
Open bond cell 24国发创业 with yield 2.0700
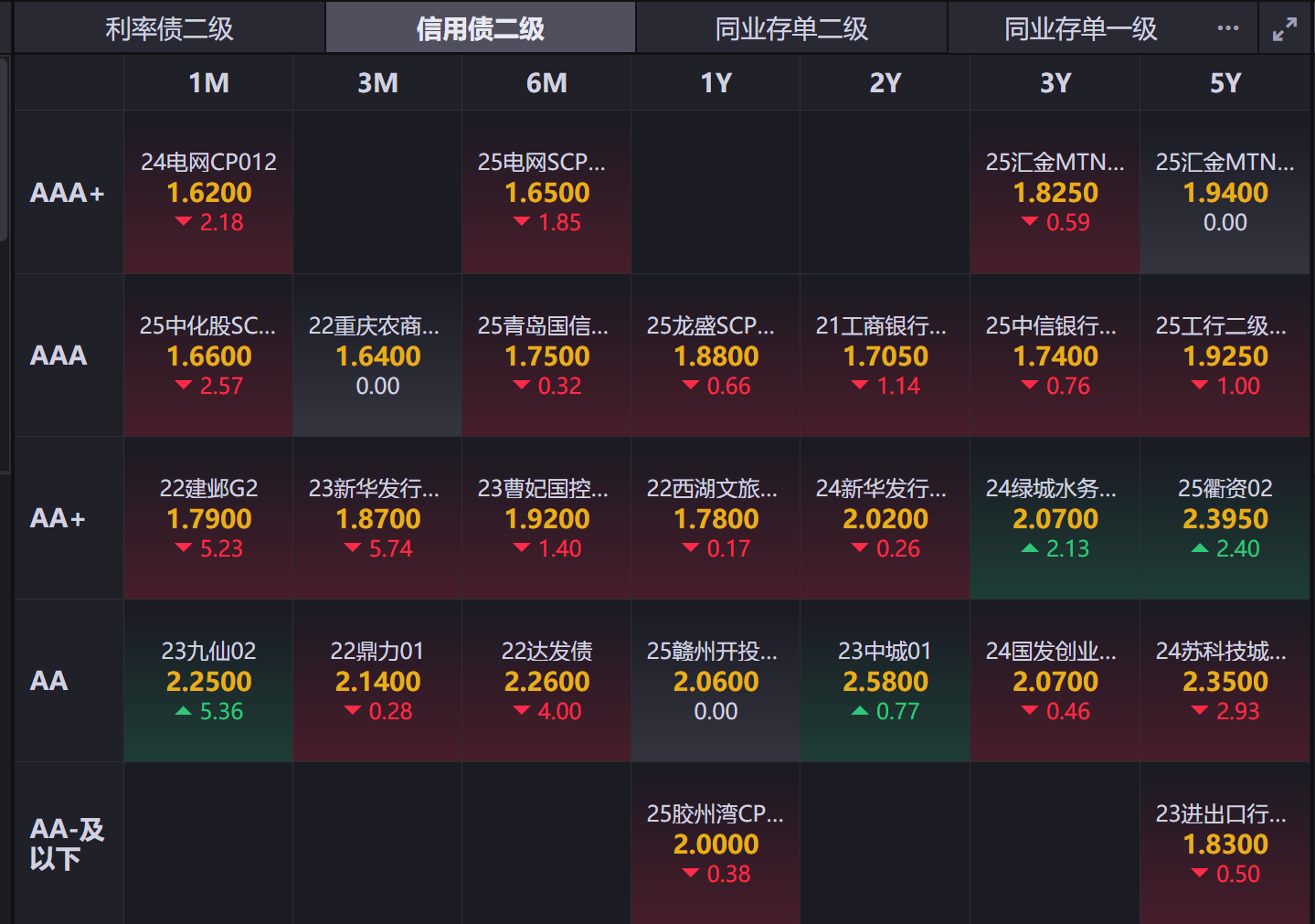1055,681
